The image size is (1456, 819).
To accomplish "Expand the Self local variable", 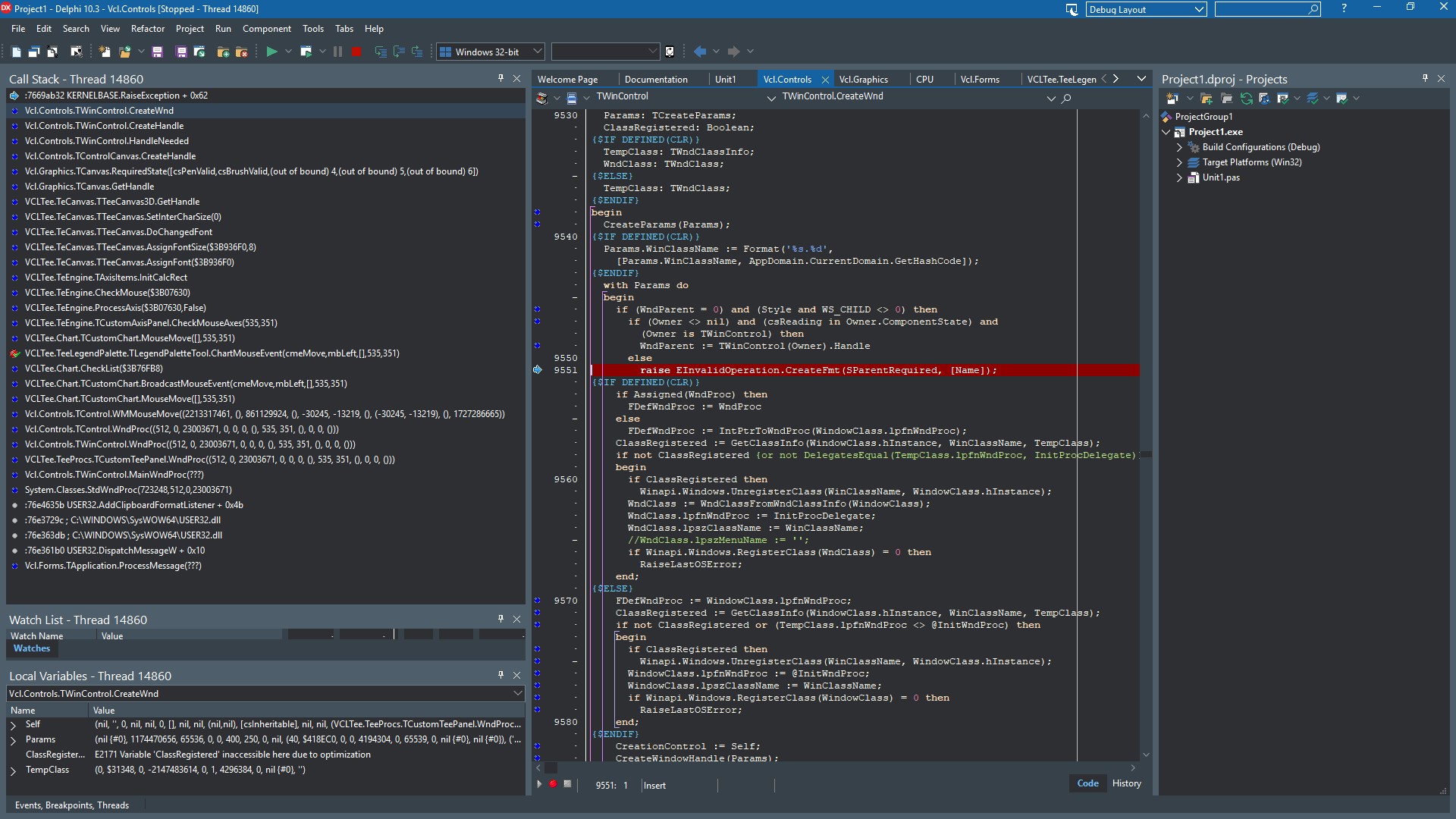I will point(14,725).
